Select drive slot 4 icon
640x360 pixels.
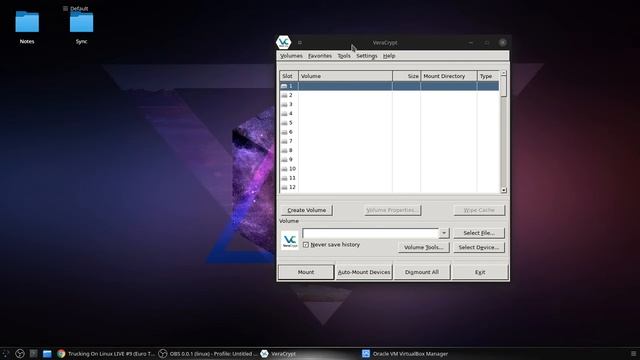coord(284,113)
